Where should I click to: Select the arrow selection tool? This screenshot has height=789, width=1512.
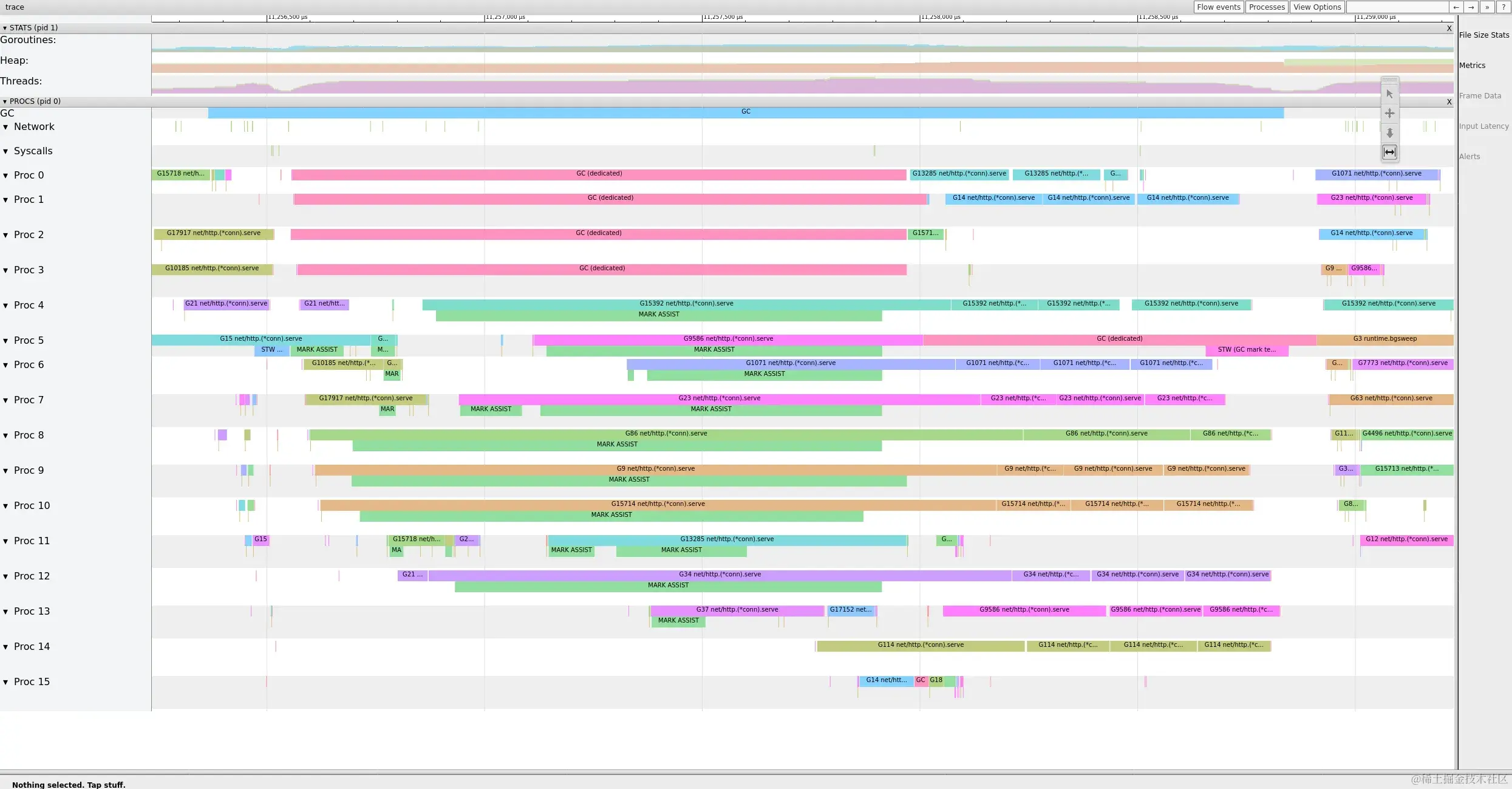(x=1389, y=94)
